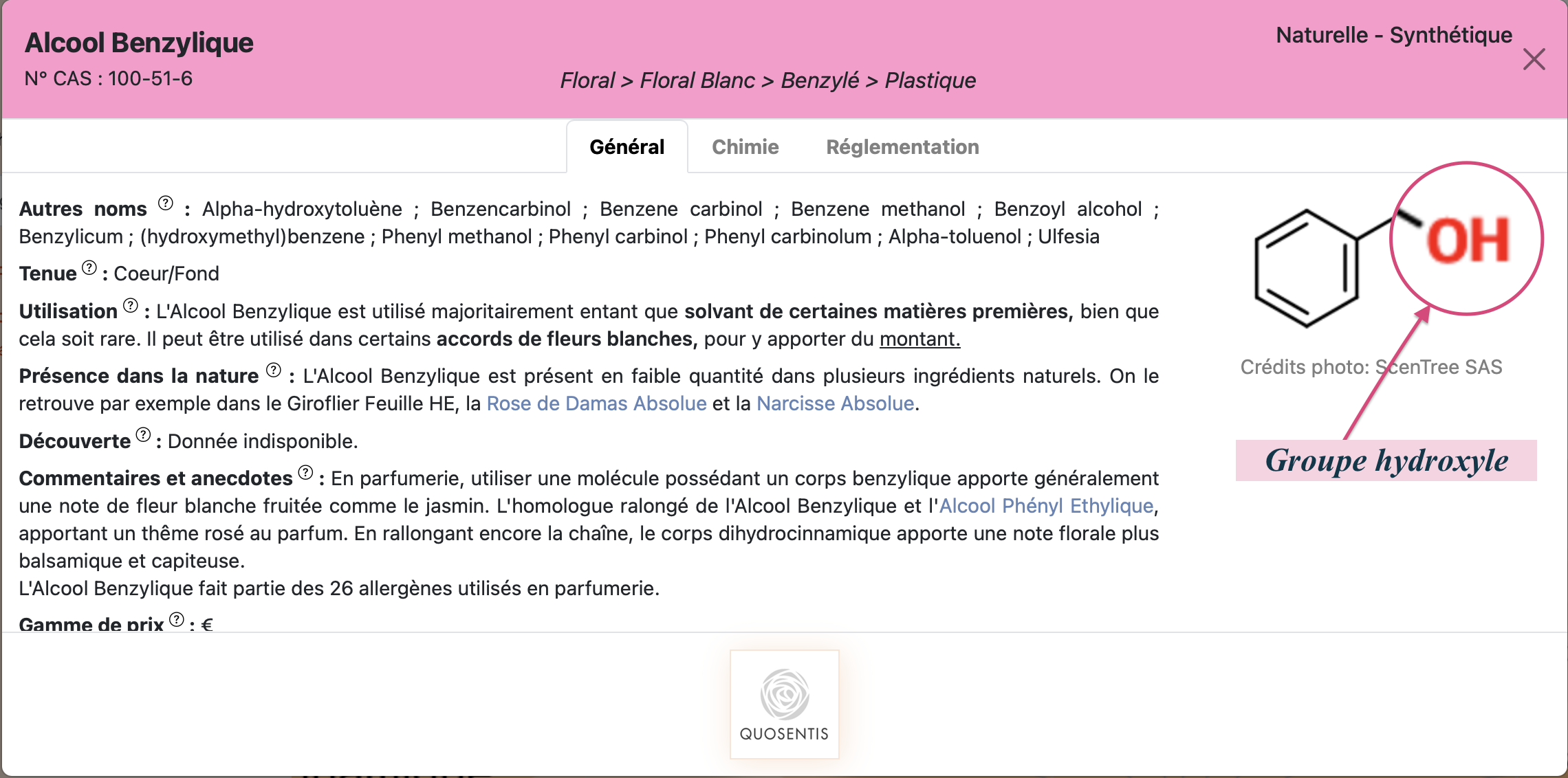This screenshot has height=778, width=1568.
Task: Close the Alcool Benzylique dialog
Action: point(1534,59)
